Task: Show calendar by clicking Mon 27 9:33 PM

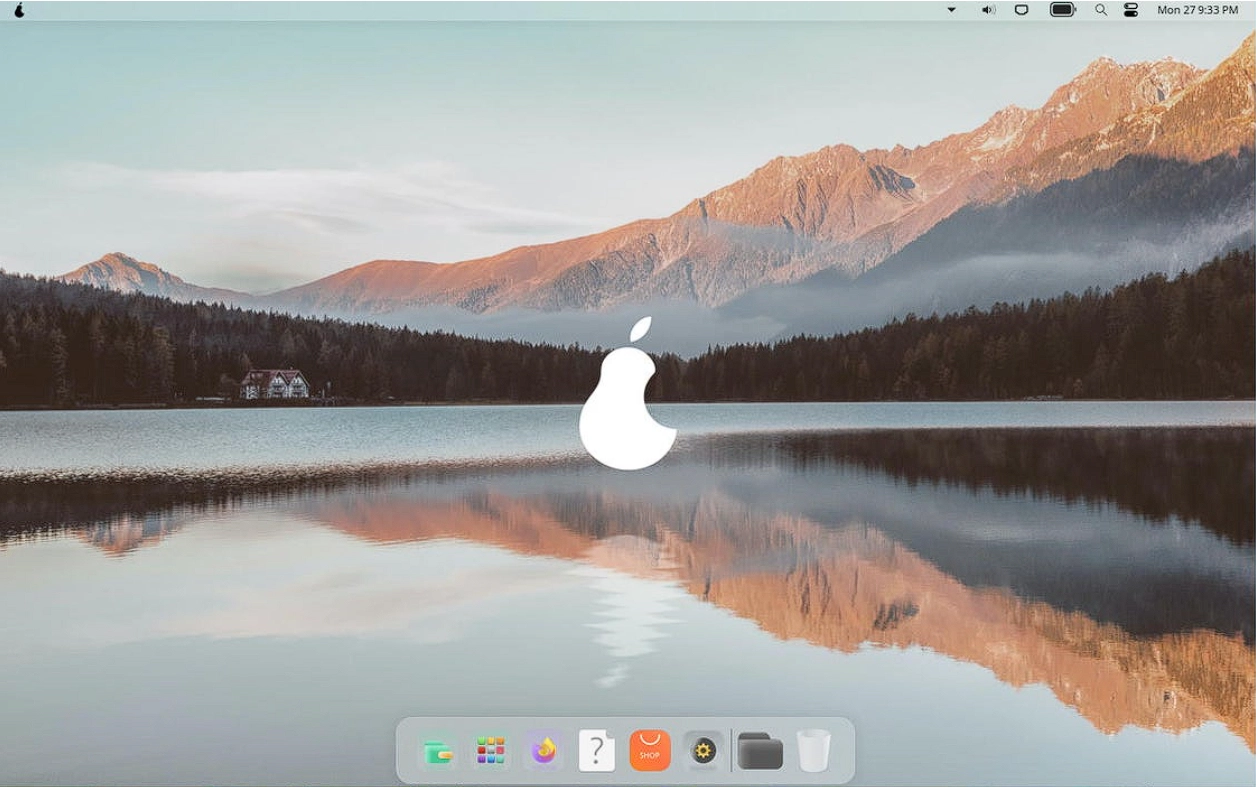Action: click(1197, 10)
